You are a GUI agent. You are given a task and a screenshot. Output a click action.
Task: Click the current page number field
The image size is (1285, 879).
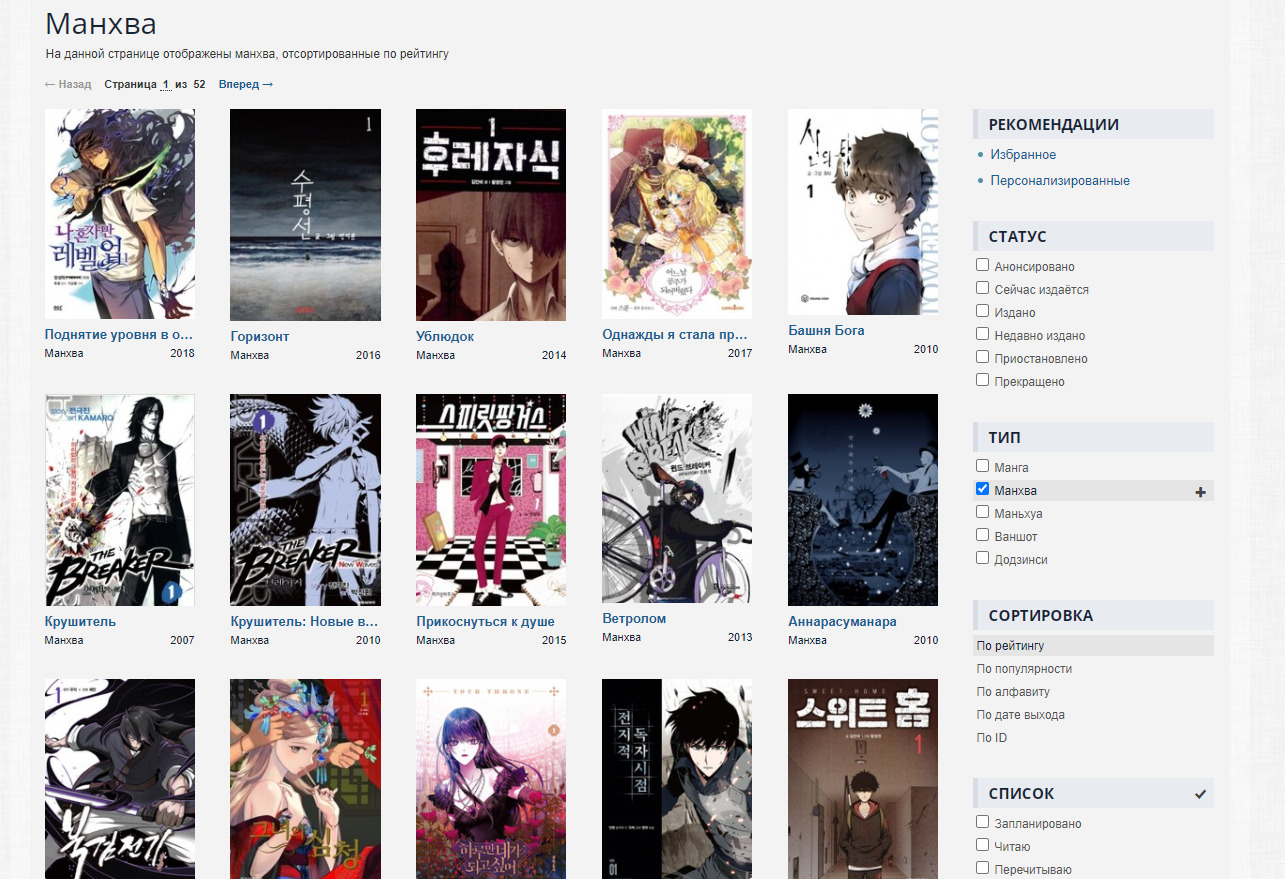pyautogui.click(x=166, y=85)
